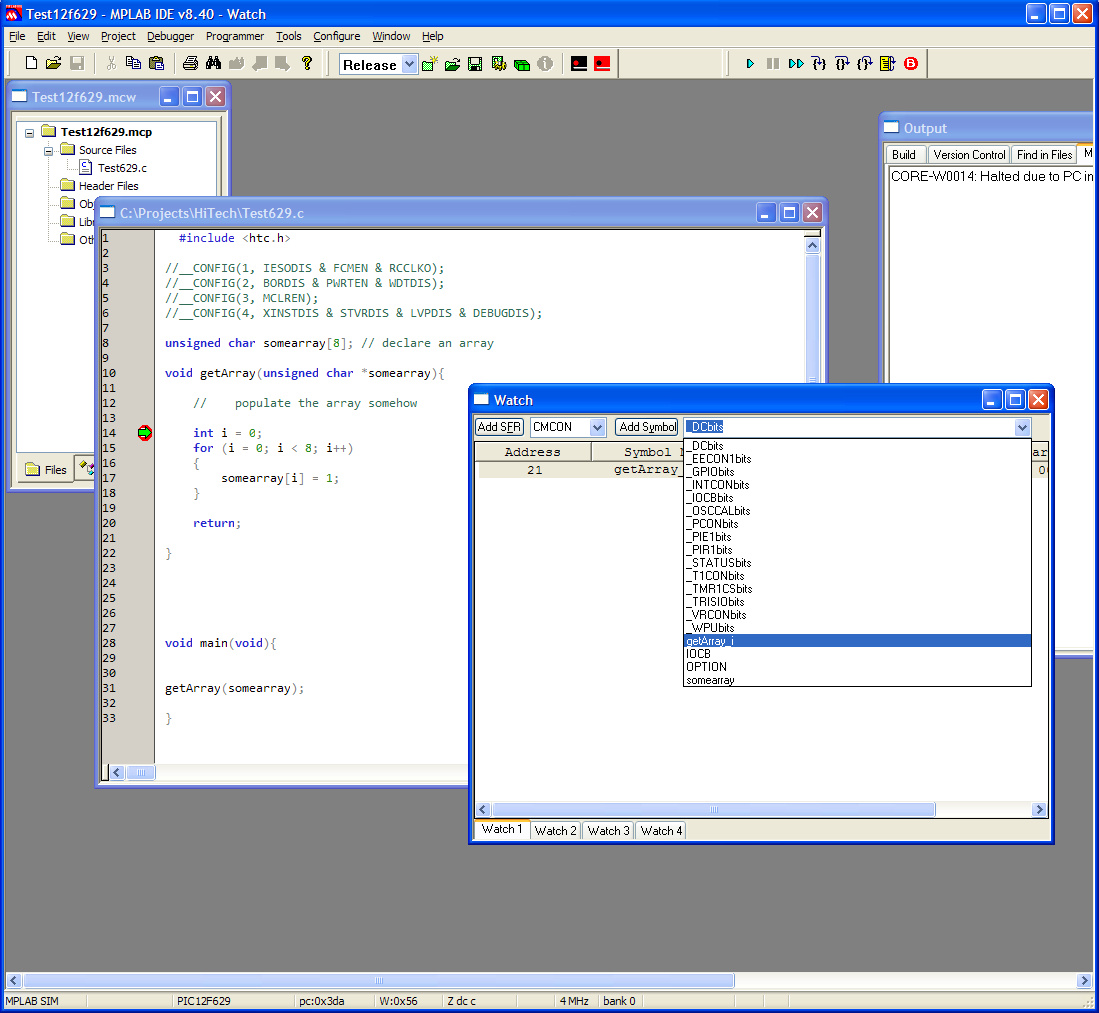The height and width of the screenshot is (1013, 1099).
Task: Start Animate with the double-arrow icon
Action: tap(796, 64)
